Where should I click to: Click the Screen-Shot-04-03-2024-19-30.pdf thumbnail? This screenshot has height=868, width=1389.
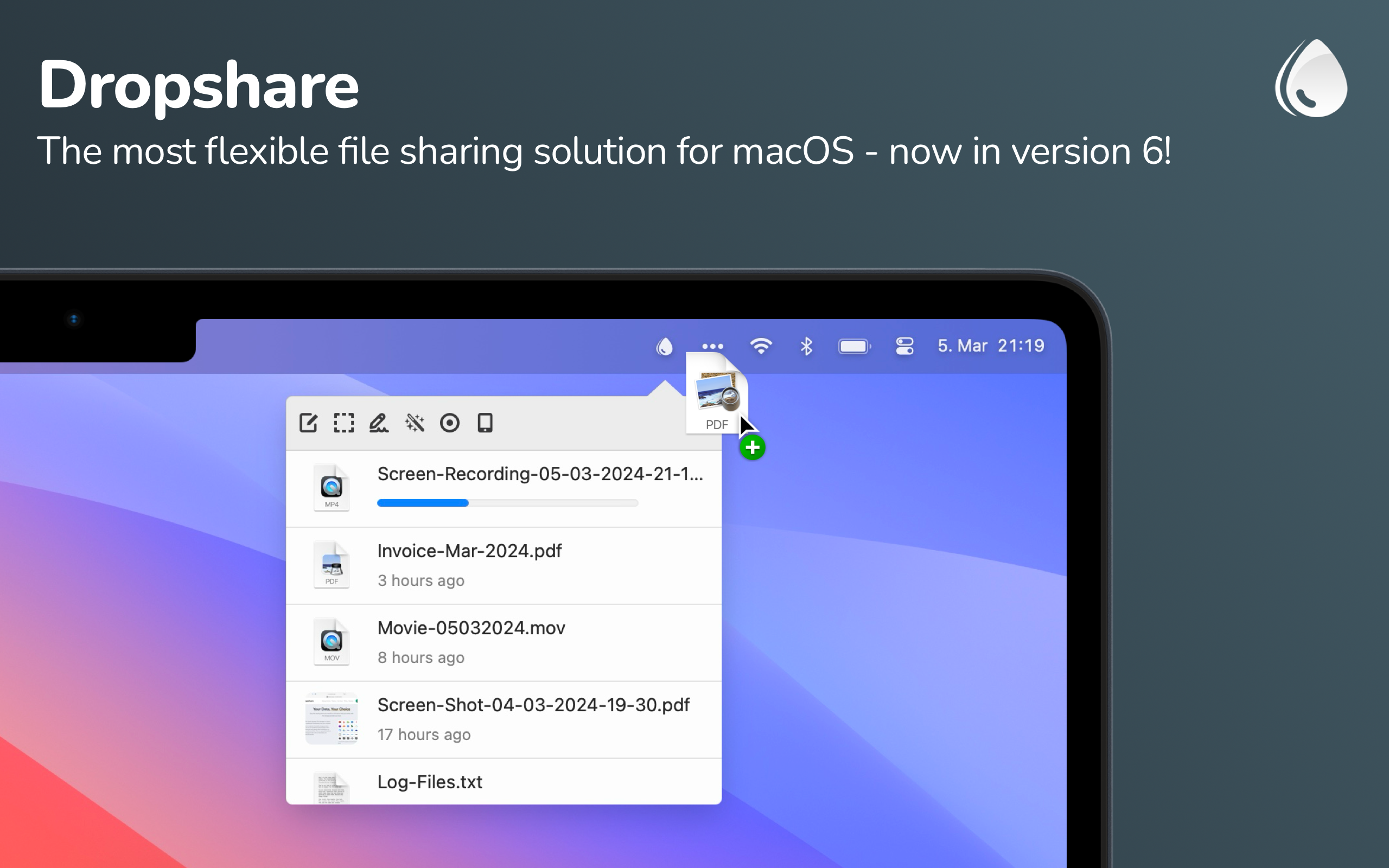(x=331, y=719)
